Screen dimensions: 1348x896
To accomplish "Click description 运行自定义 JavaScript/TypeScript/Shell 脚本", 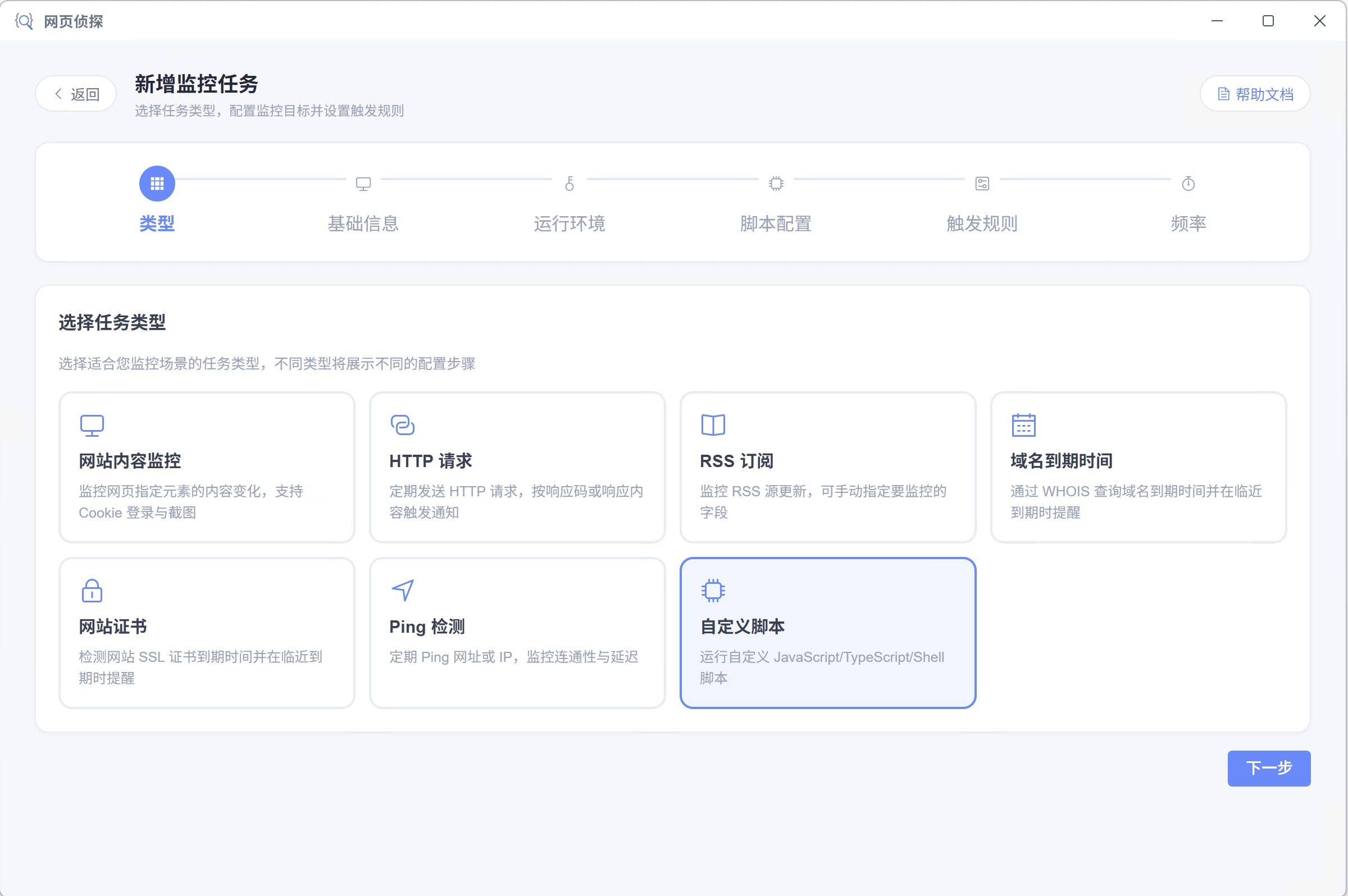I will tap(822, 668).
